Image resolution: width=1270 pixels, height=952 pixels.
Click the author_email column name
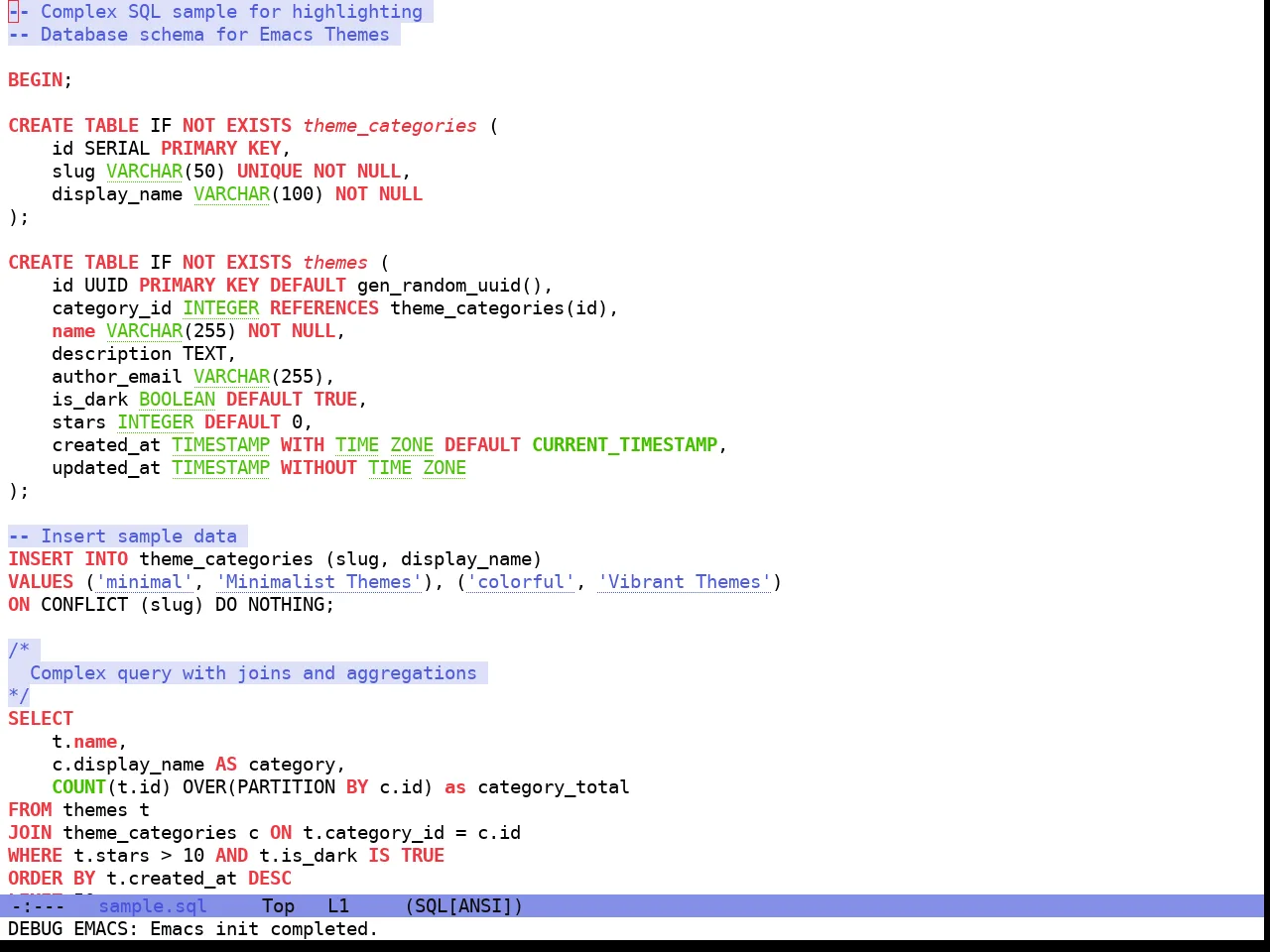tap(117, 377)
